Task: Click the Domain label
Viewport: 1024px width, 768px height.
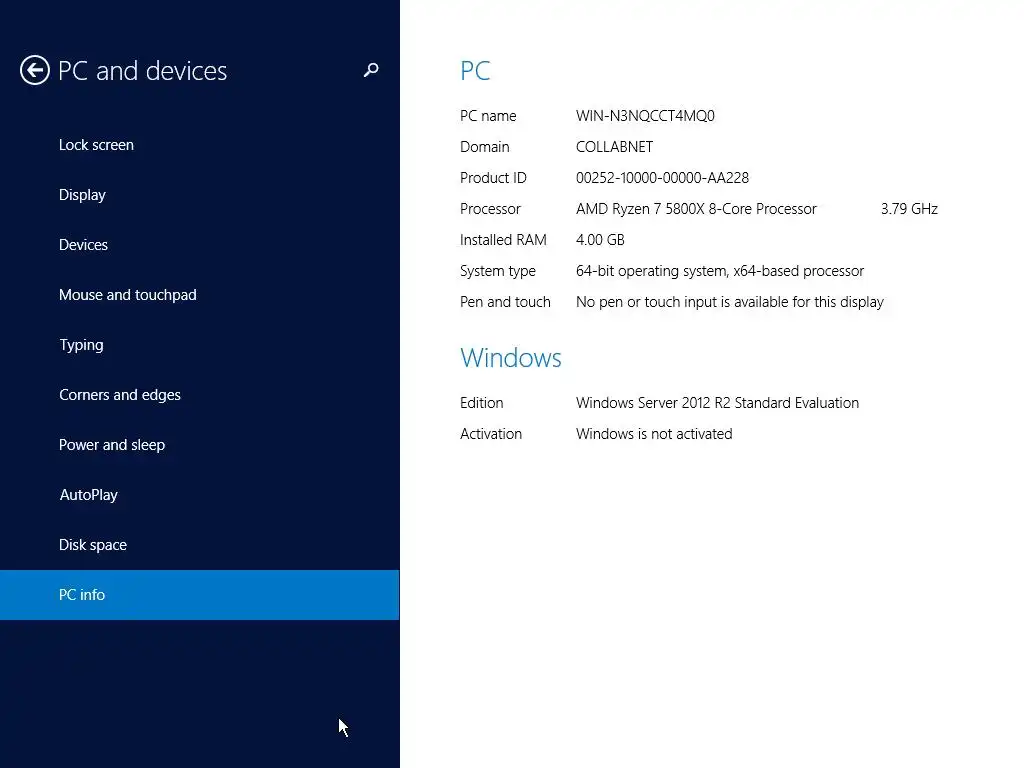Action: tap(485, 147)
